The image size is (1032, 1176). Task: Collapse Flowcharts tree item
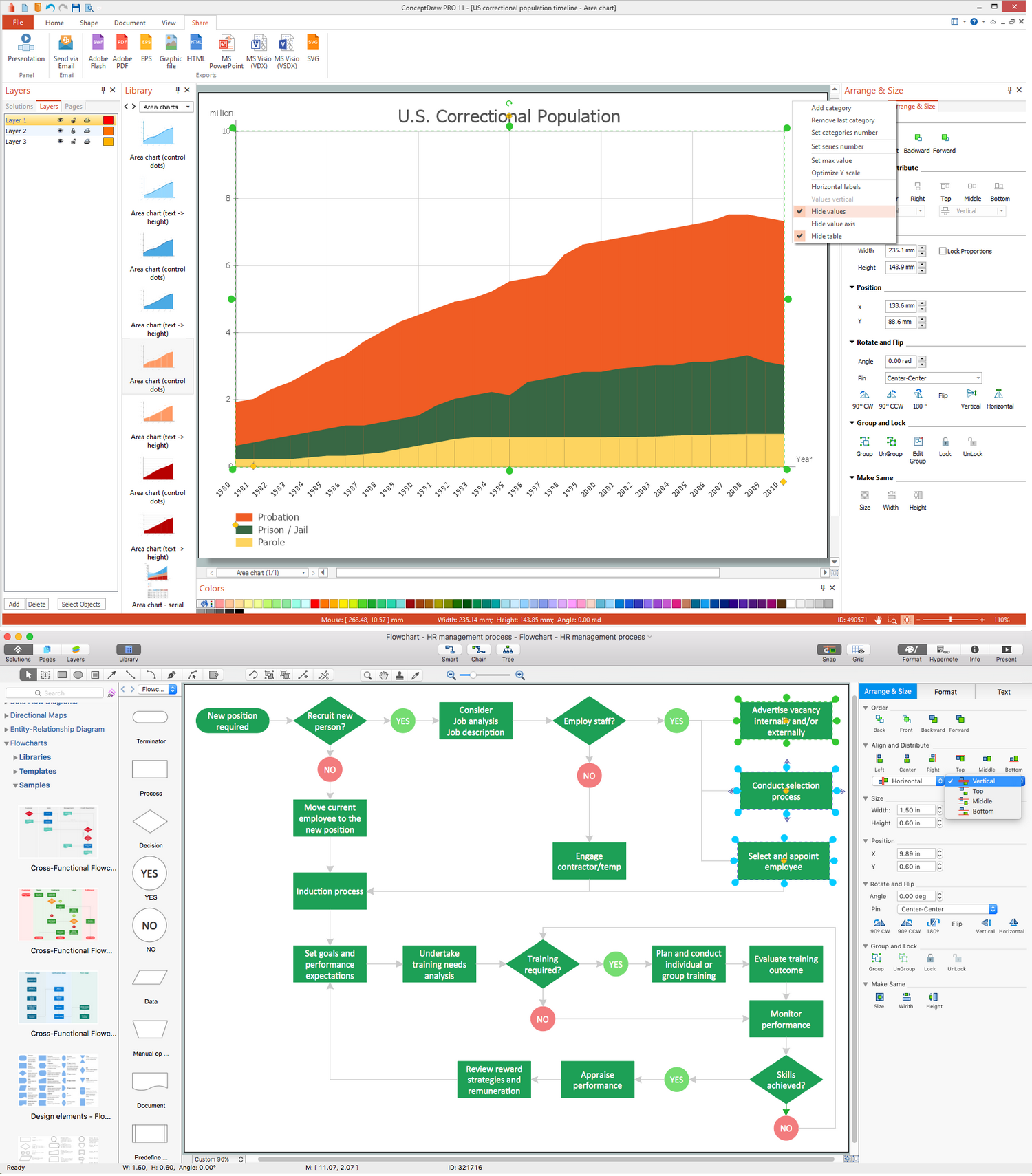pyautogui.click(x=7, y=743)
